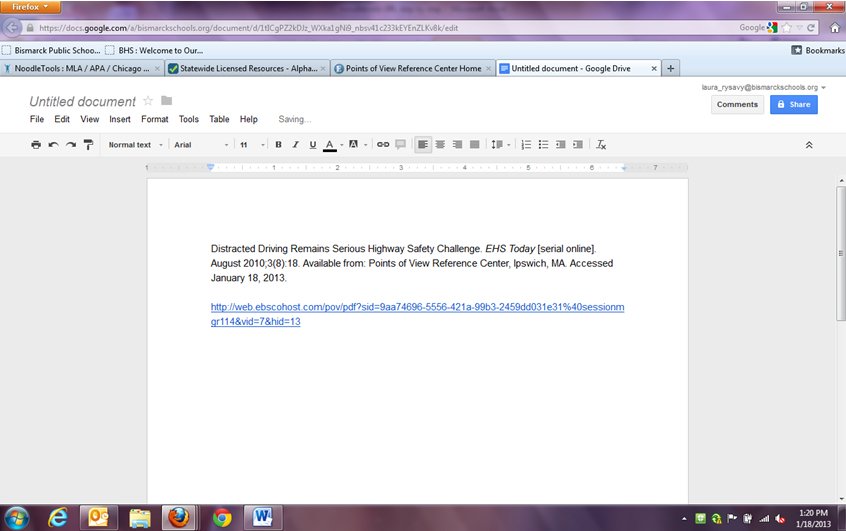This screenshot has width=846, height=531.
Task: Open the Table menu
Action: pos(219,119)
